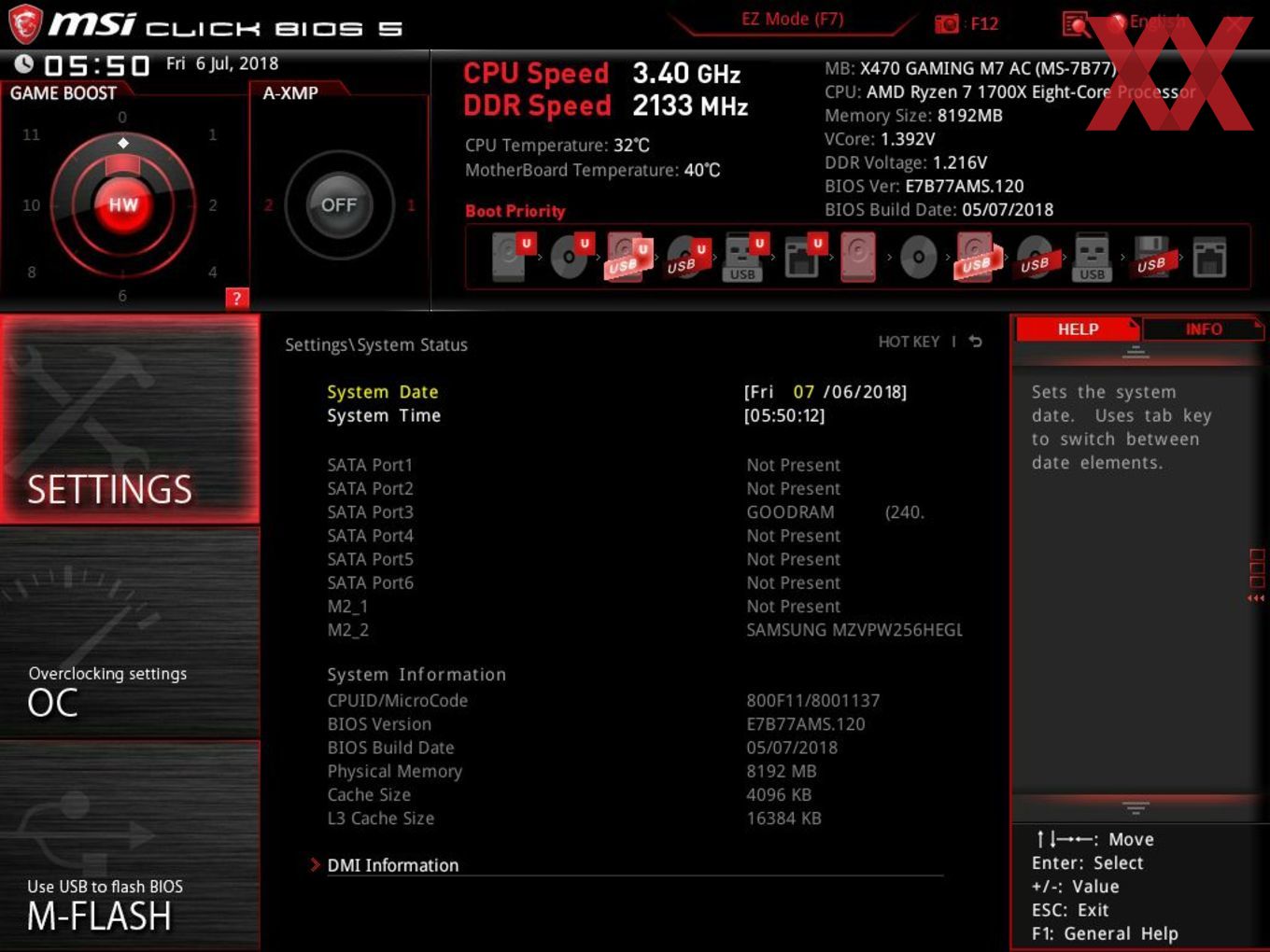
Task: Click the Settings\System Status breadcrumb
Action: click(x=375, y=344)
